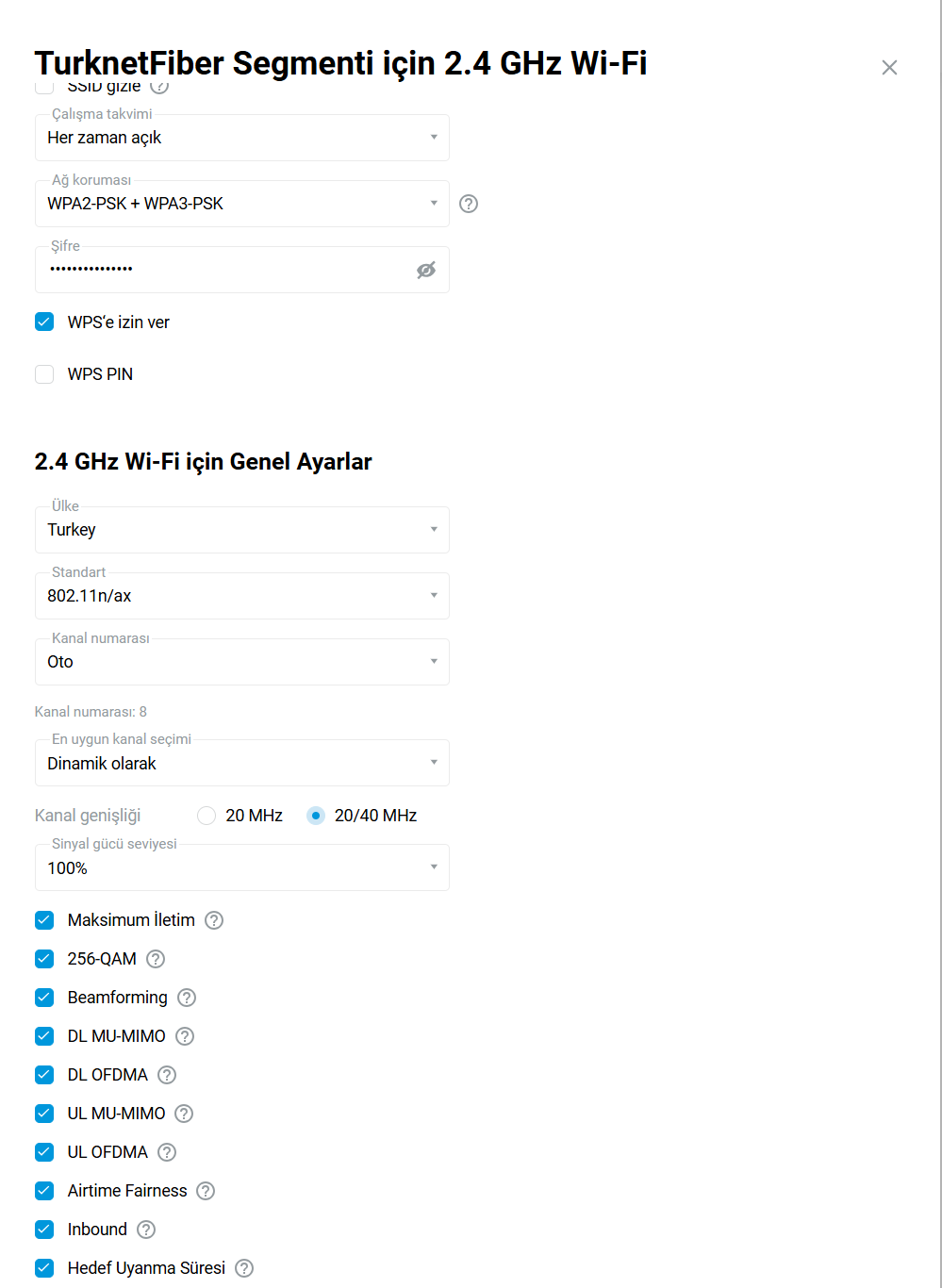Disable DL MU-MIMO
The height and width of the screenshot is (1288, 942).
tap(44, 1036)
